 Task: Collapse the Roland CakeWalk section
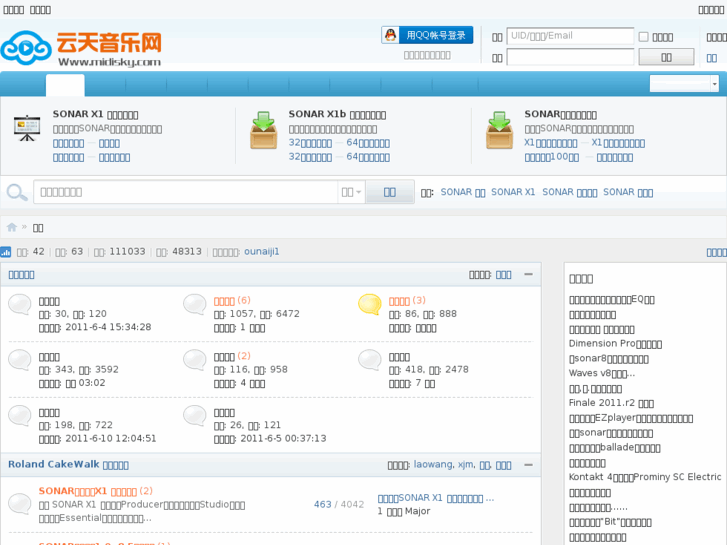(528, 465)
